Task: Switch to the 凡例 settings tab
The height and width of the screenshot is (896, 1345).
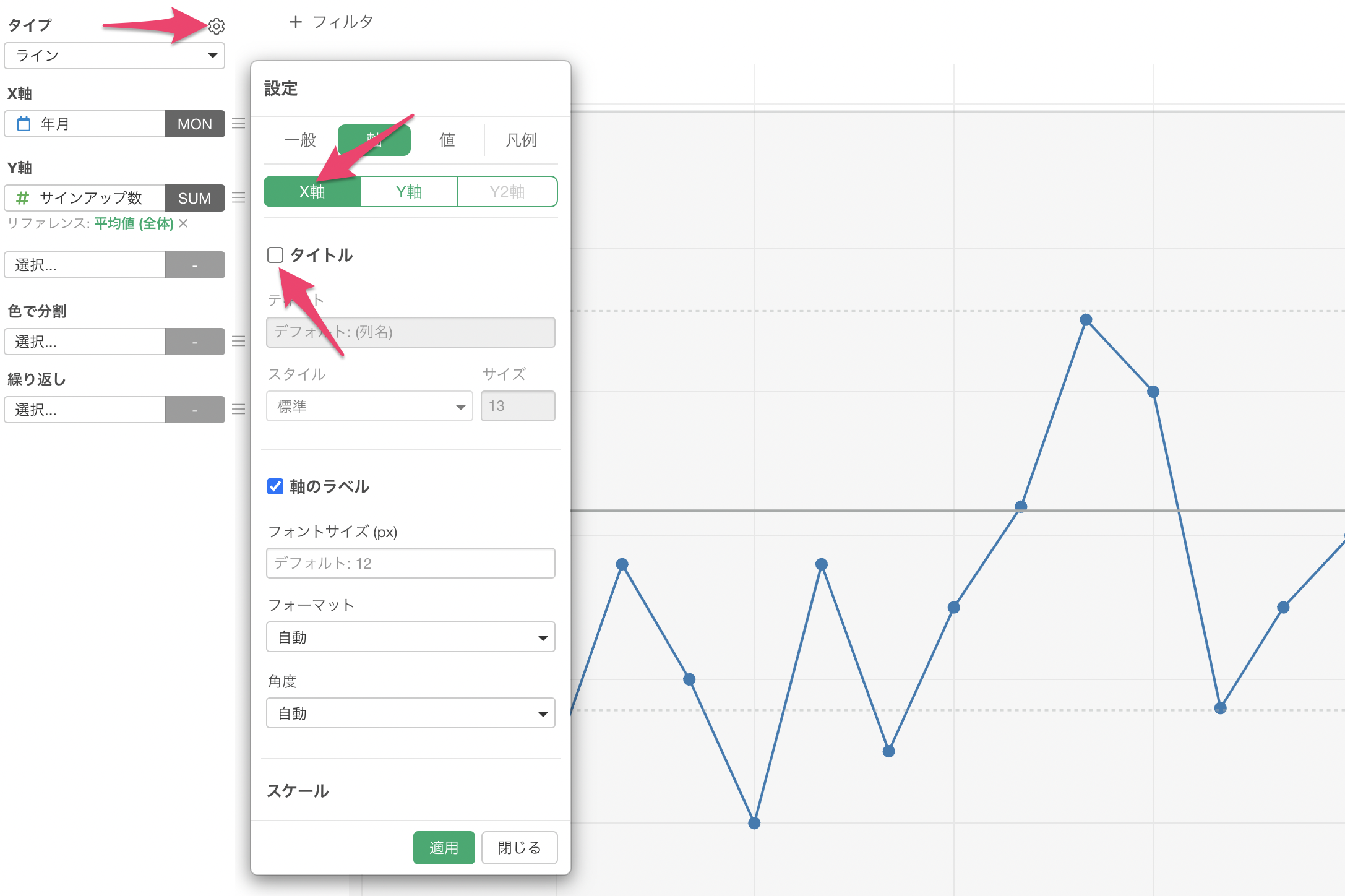Action: (521, 140)
